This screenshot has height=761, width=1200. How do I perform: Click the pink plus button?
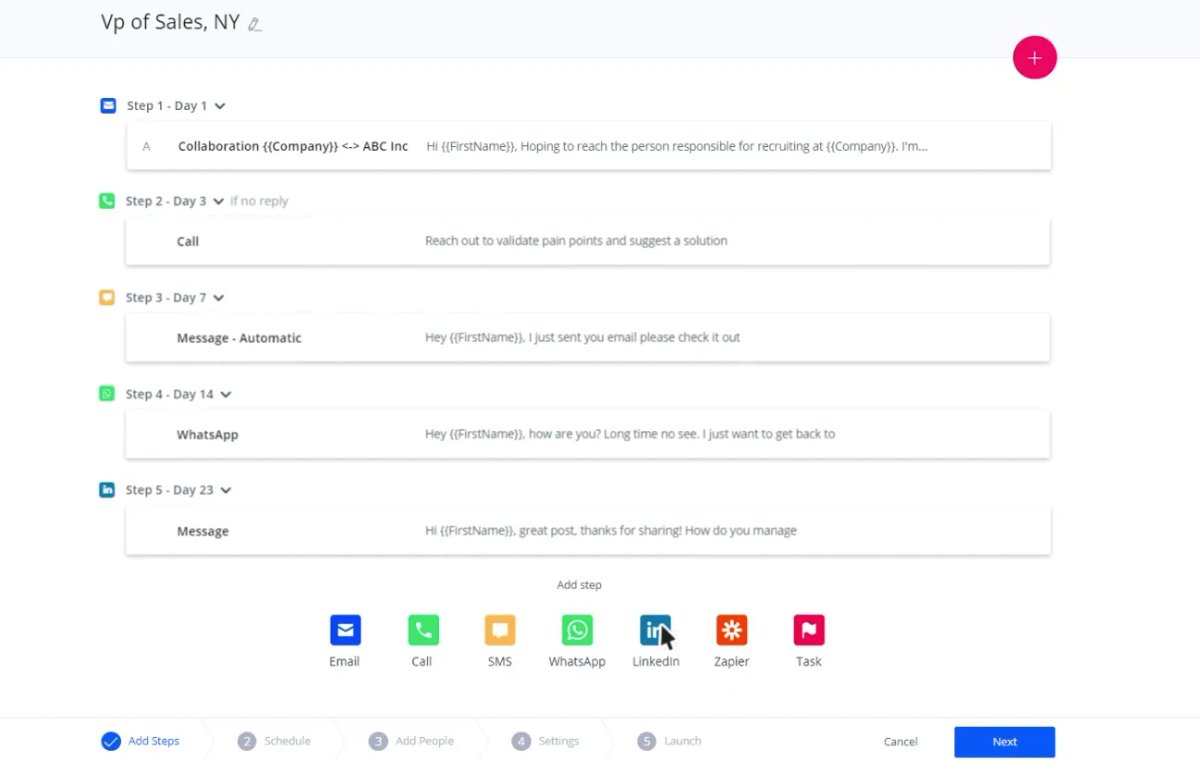(1035, 58)
